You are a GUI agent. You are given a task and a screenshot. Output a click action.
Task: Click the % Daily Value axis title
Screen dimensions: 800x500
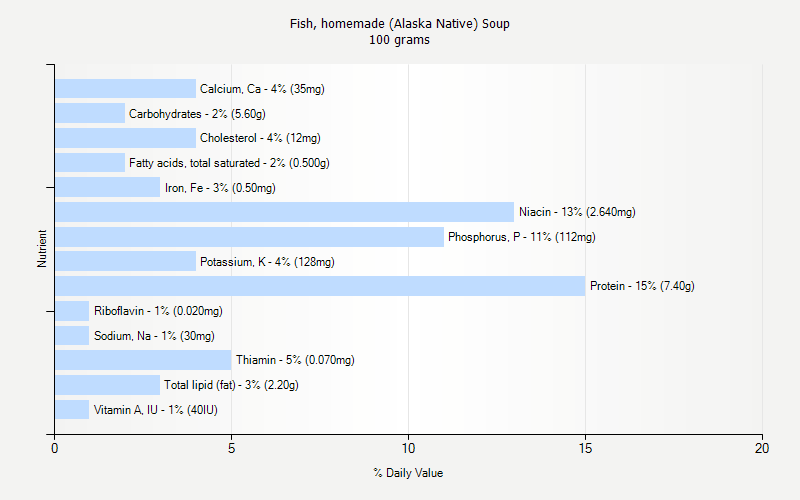[x=408, y=473]
